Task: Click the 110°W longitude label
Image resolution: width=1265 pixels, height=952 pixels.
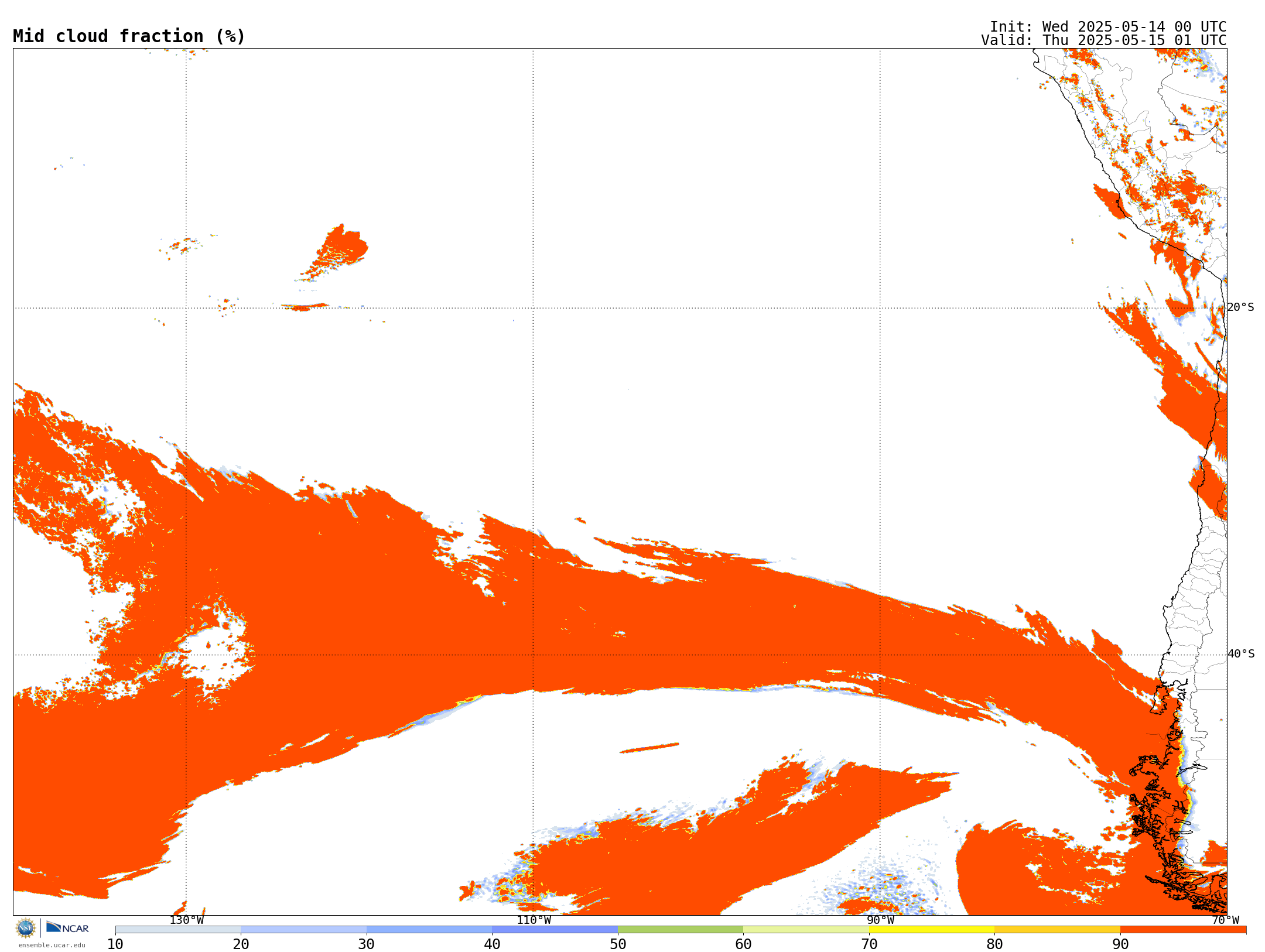Action: coord(534,920)
